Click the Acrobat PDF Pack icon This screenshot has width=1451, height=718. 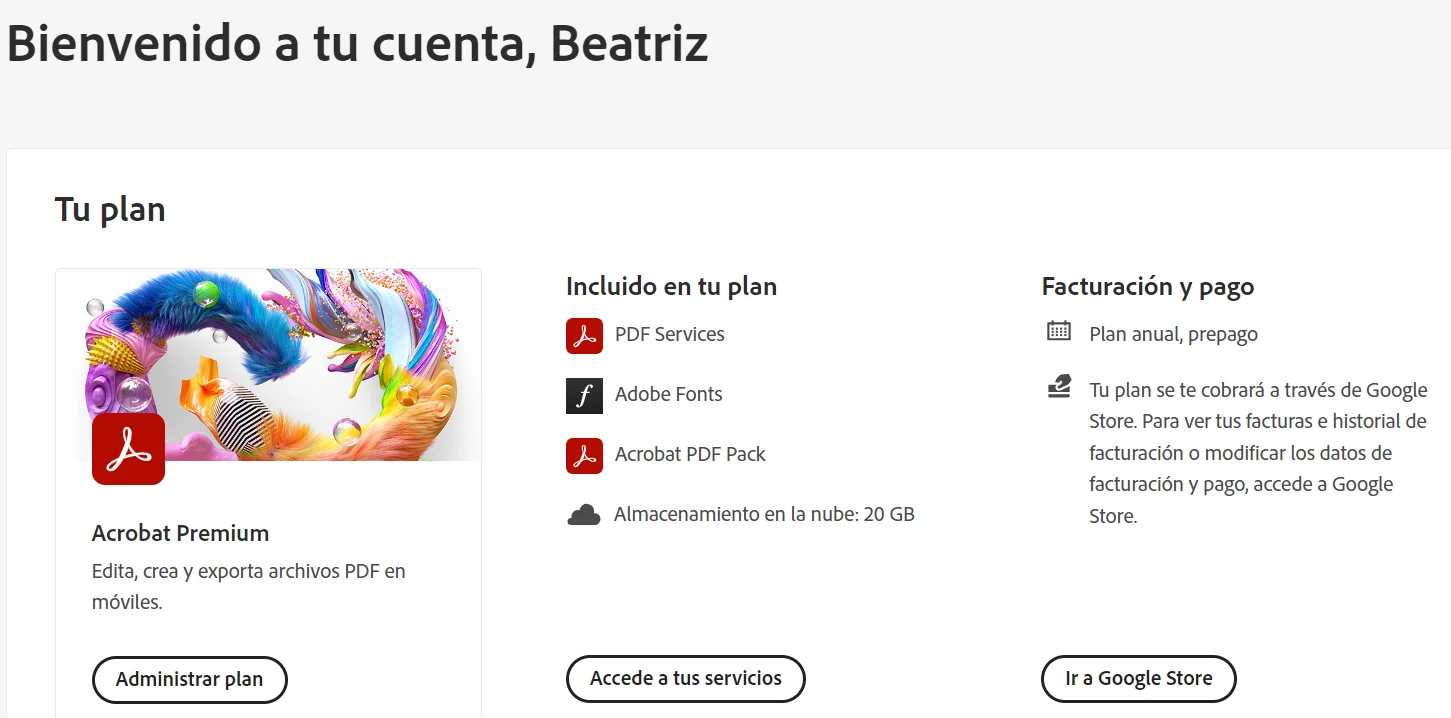584,455
